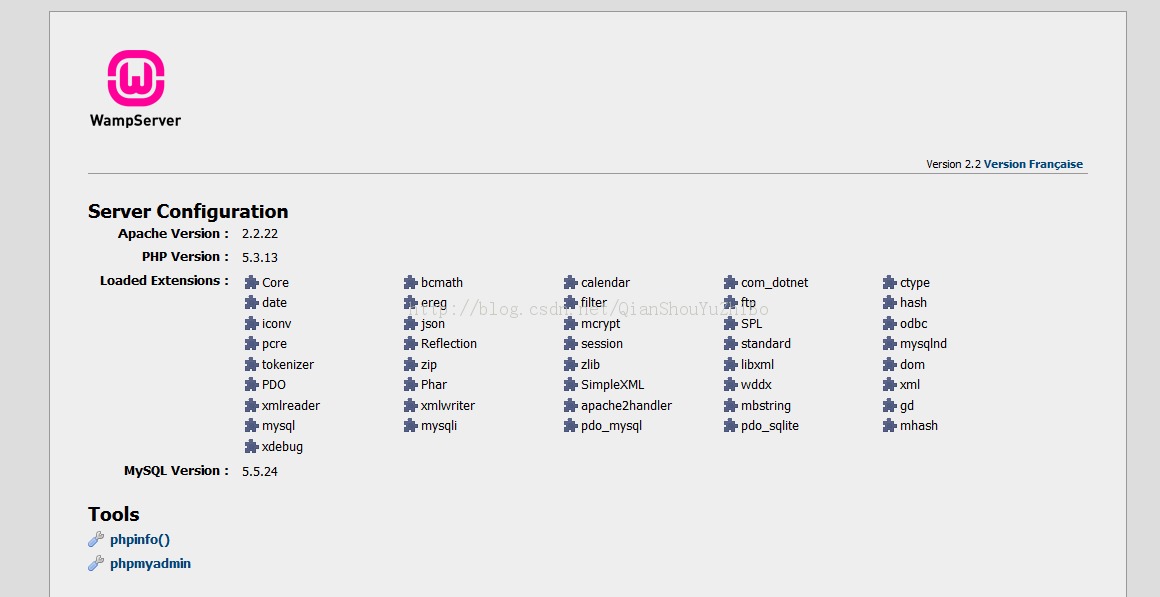Open the phpinfo() tool link
The height and width of the screenshot is (597, 1160).
[x=140, y=540]
